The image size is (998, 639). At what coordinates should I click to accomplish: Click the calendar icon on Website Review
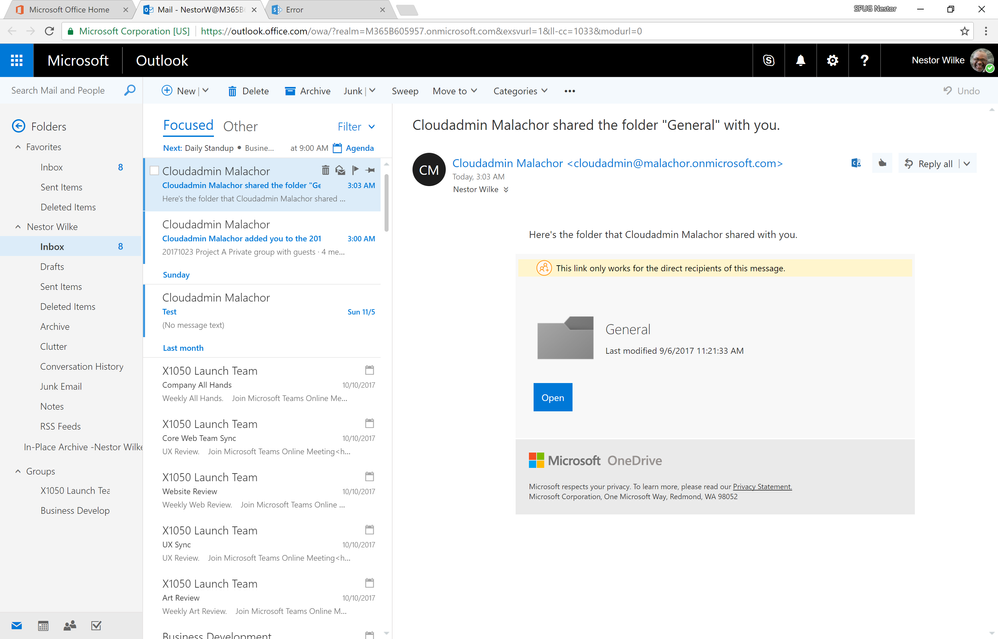coord(369,476)
